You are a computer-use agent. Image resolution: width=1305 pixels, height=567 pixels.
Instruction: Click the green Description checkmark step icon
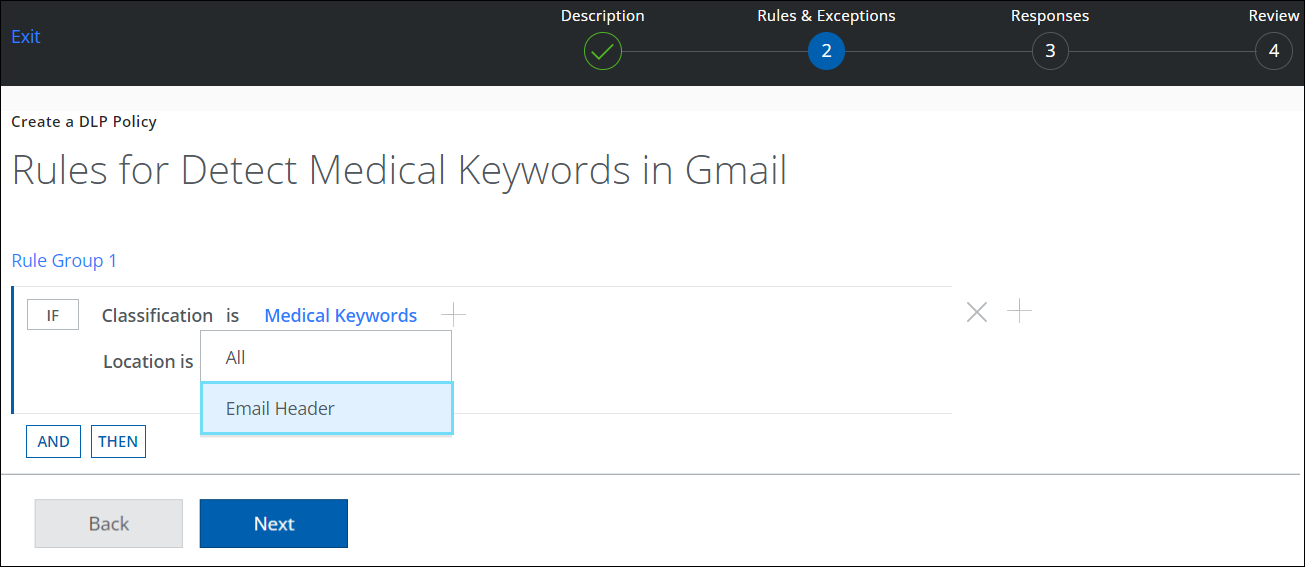pyautogui.click(x=602, y=51)
